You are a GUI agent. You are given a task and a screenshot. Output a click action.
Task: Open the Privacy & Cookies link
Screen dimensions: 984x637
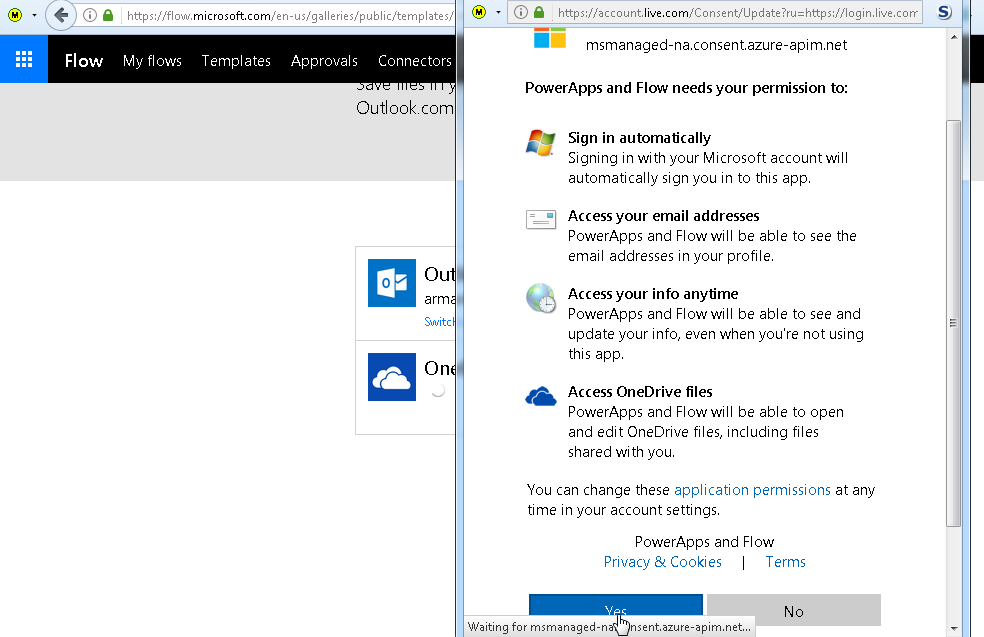[662, 562]
